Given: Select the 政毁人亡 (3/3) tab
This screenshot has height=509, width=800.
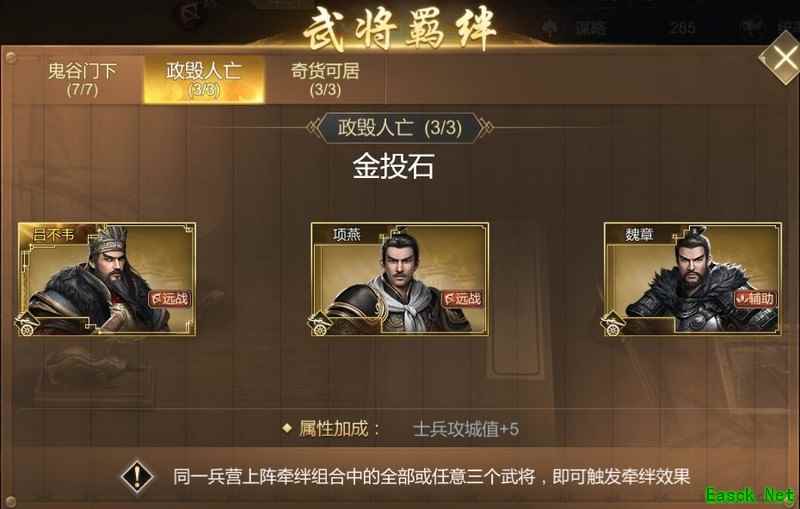Looking at the screenshot, I should pos(204,80).
